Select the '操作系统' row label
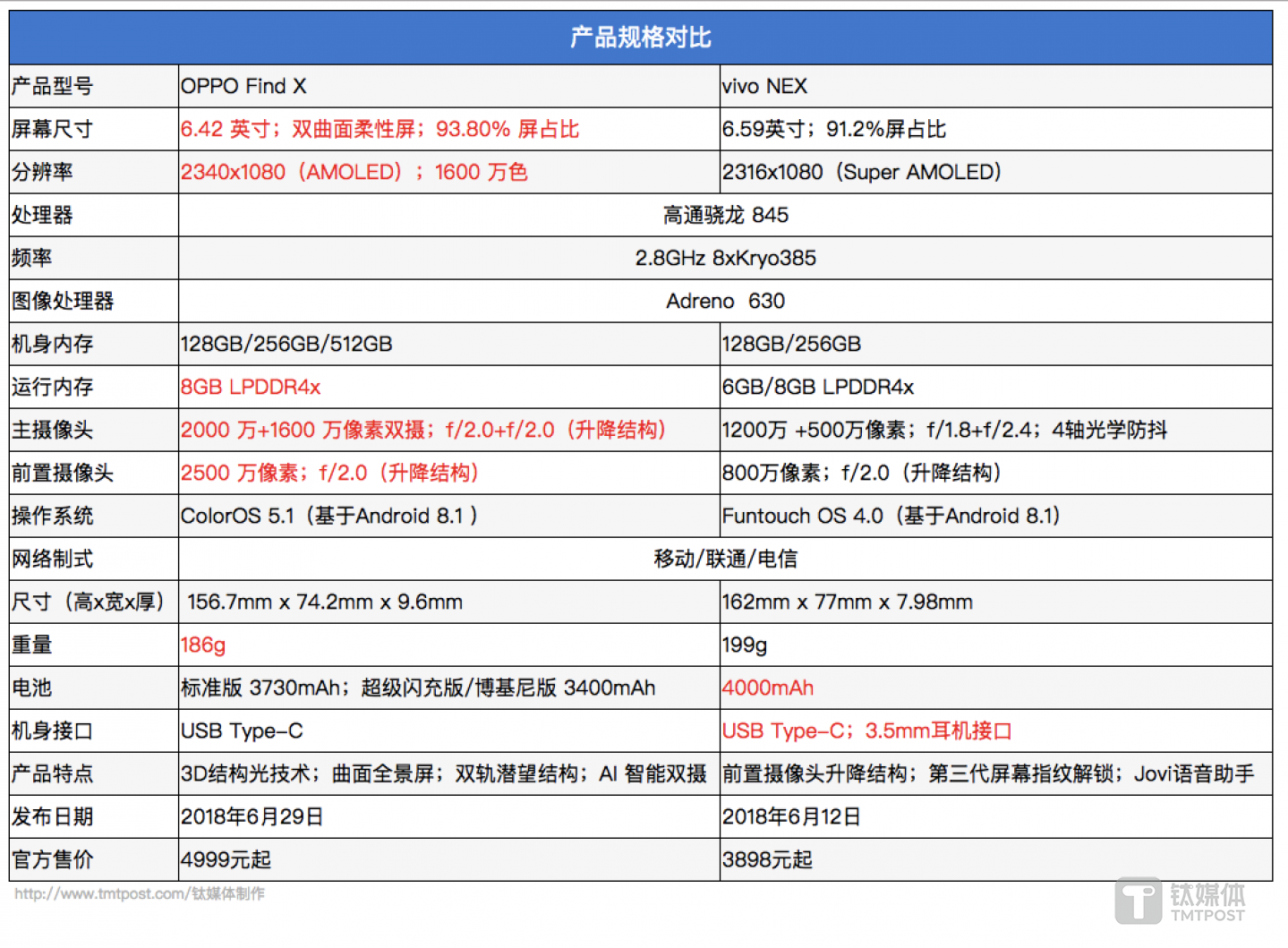1288x948 pixels. click(x=52, y=516)
